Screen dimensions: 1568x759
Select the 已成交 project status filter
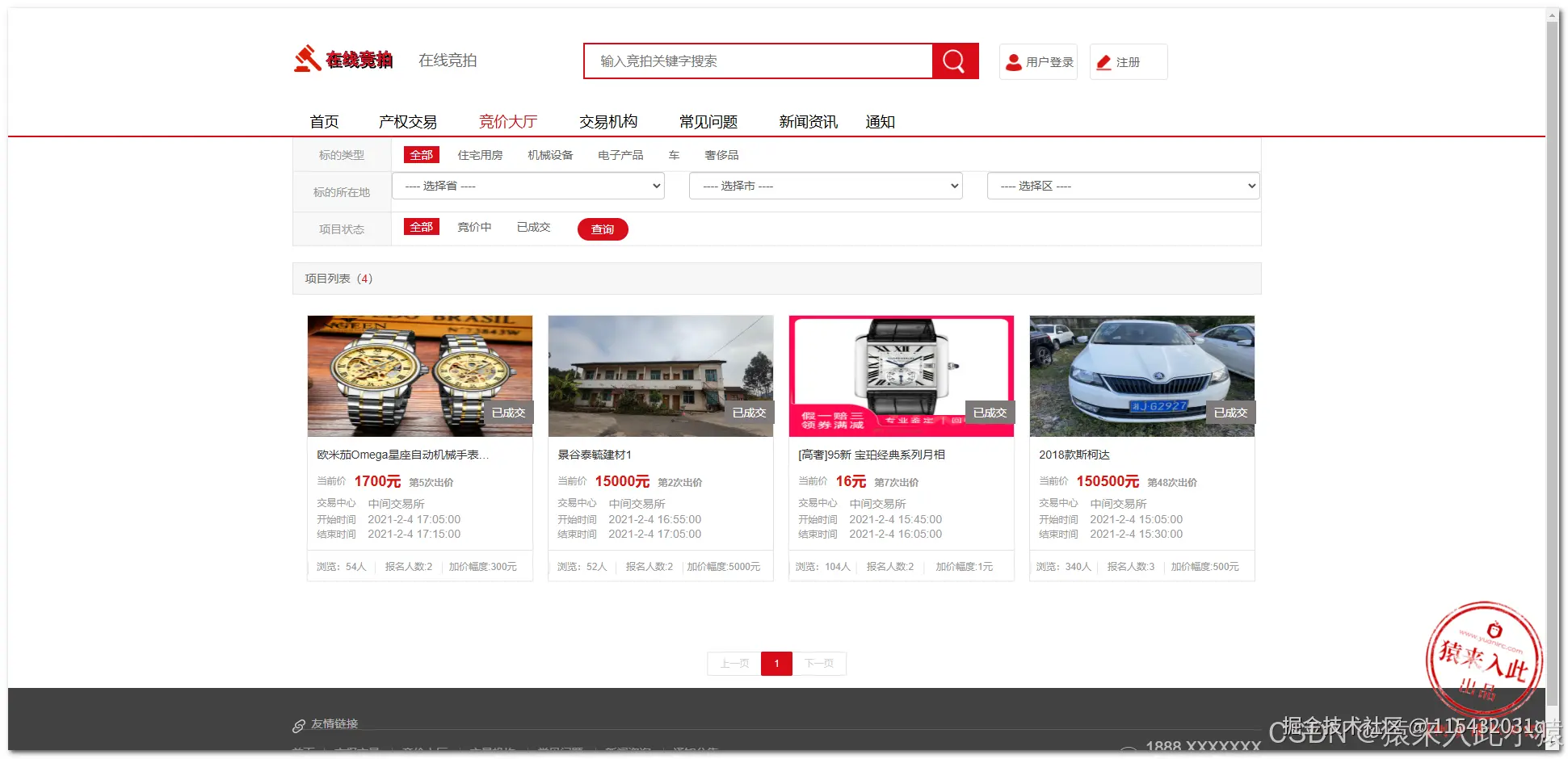(532, 227)
